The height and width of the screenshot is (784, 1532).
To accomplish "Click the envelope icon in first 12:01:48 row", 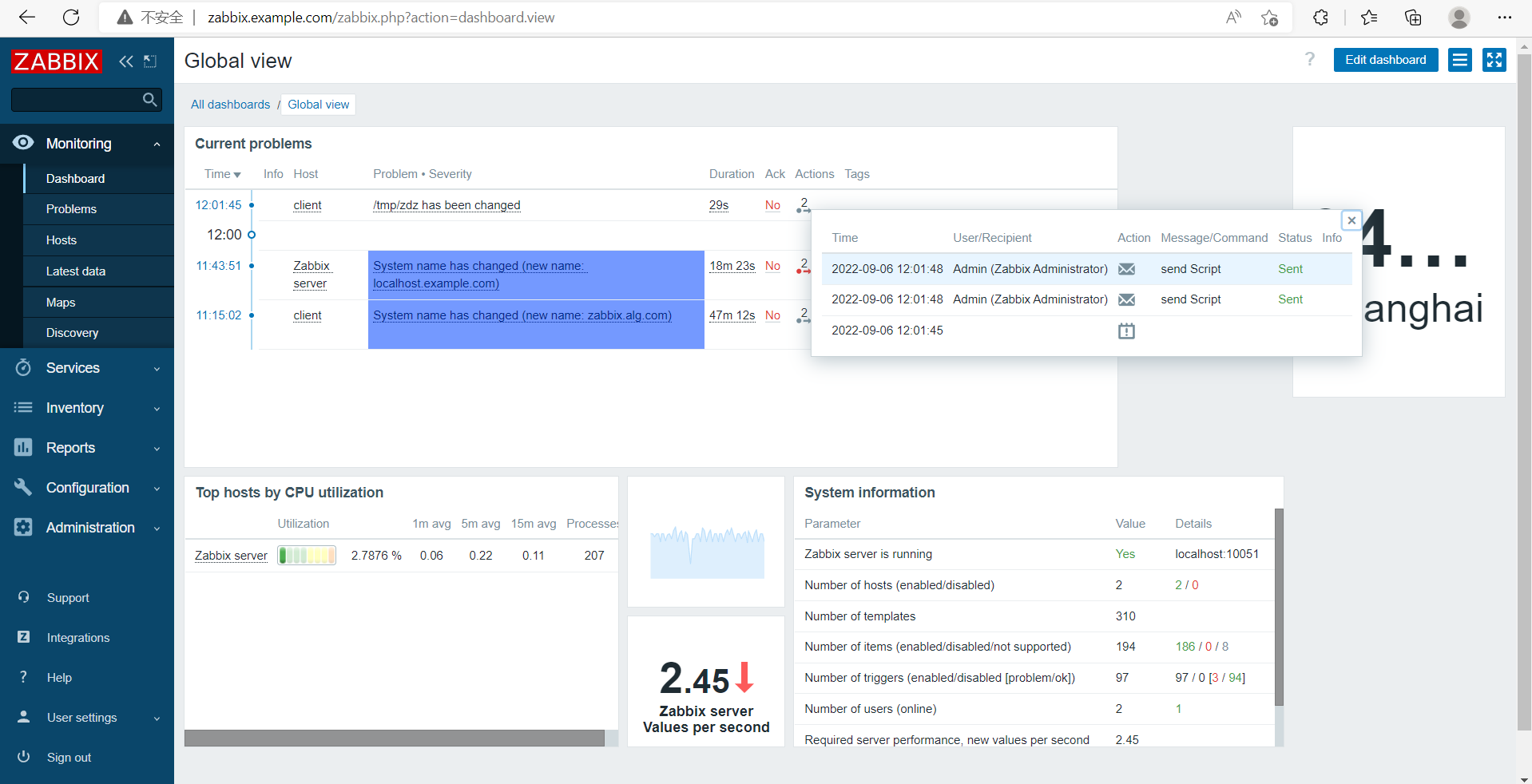I will click(1126, 269).
